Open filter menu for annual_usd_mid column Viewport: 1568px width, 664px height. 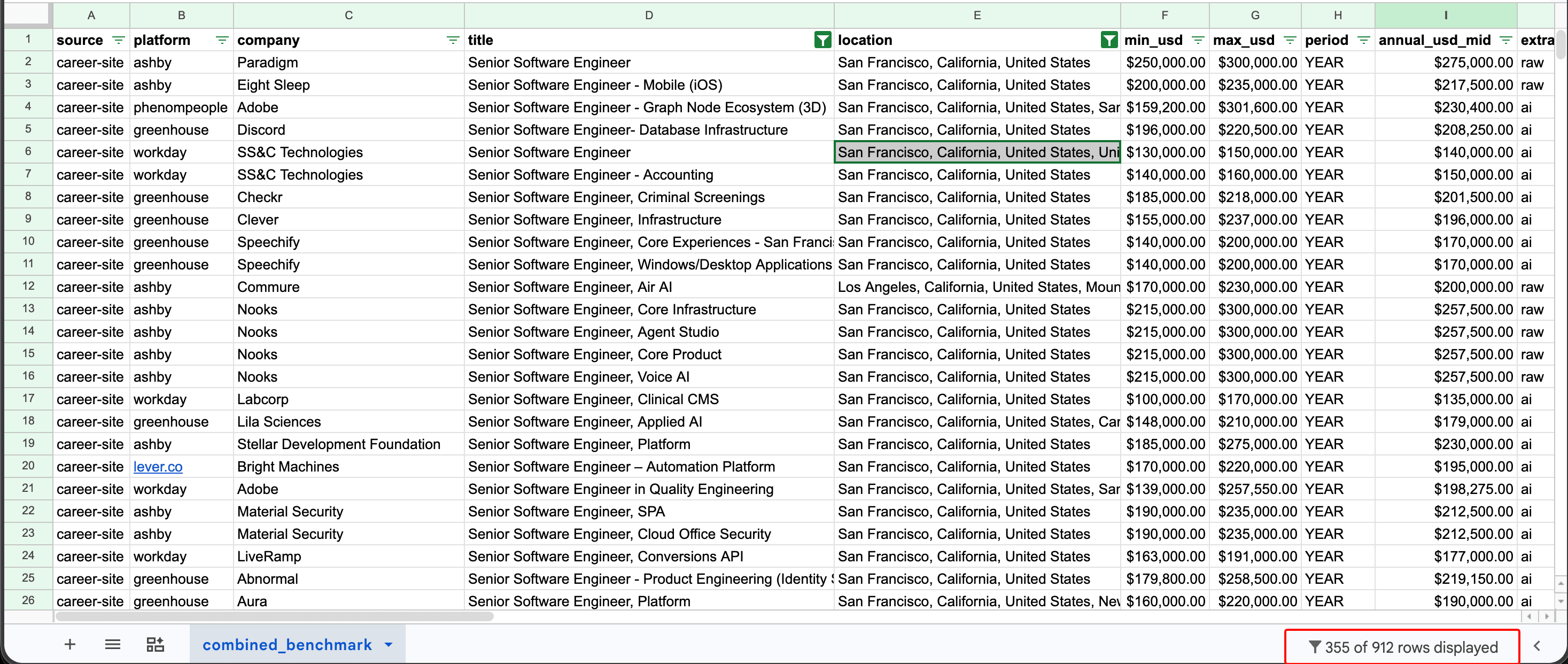click(1506, 40)
